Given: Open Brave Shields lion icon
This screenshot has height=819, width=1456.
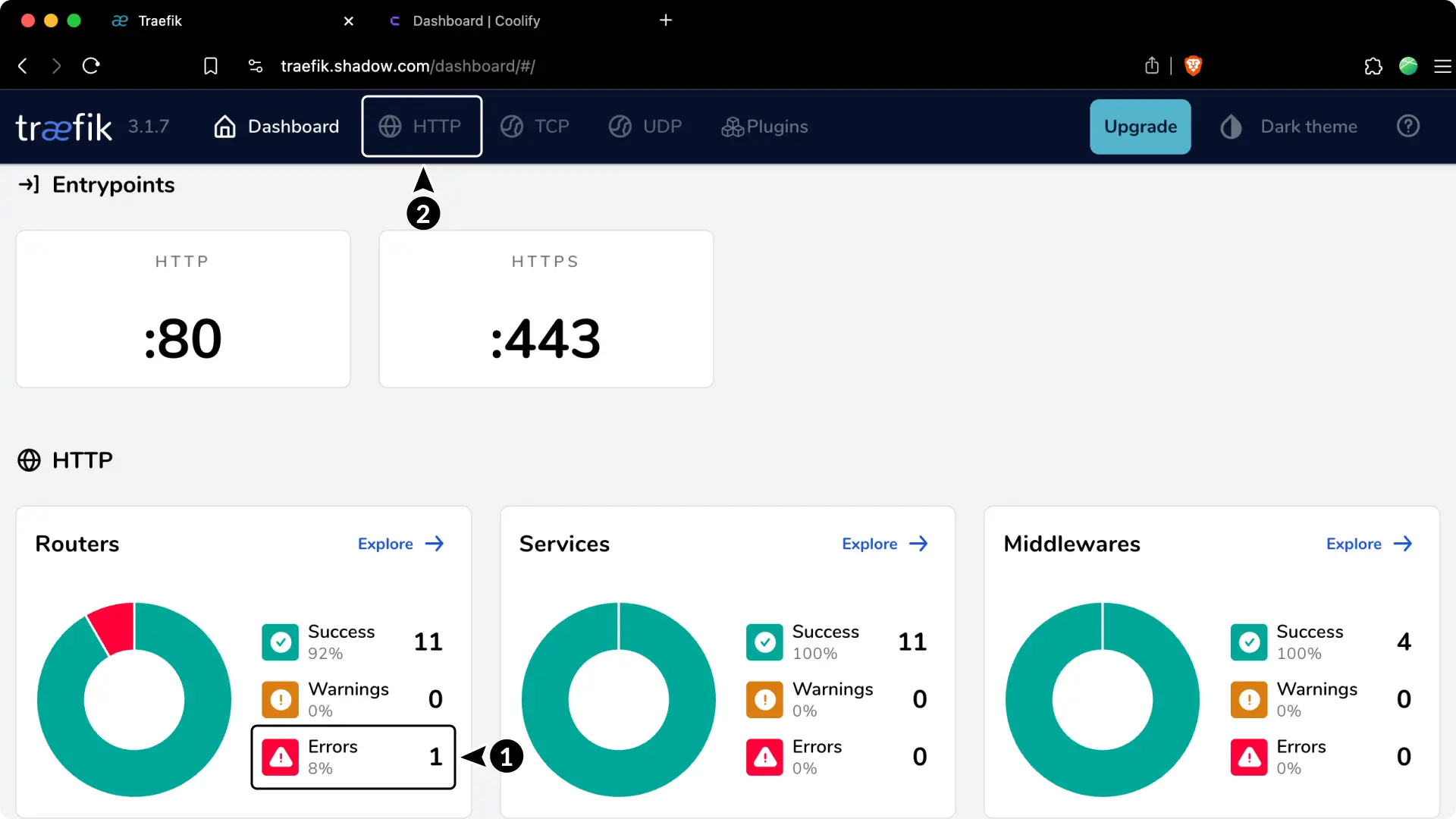Looking at the screenshot, I should (x=1193, y=66).
